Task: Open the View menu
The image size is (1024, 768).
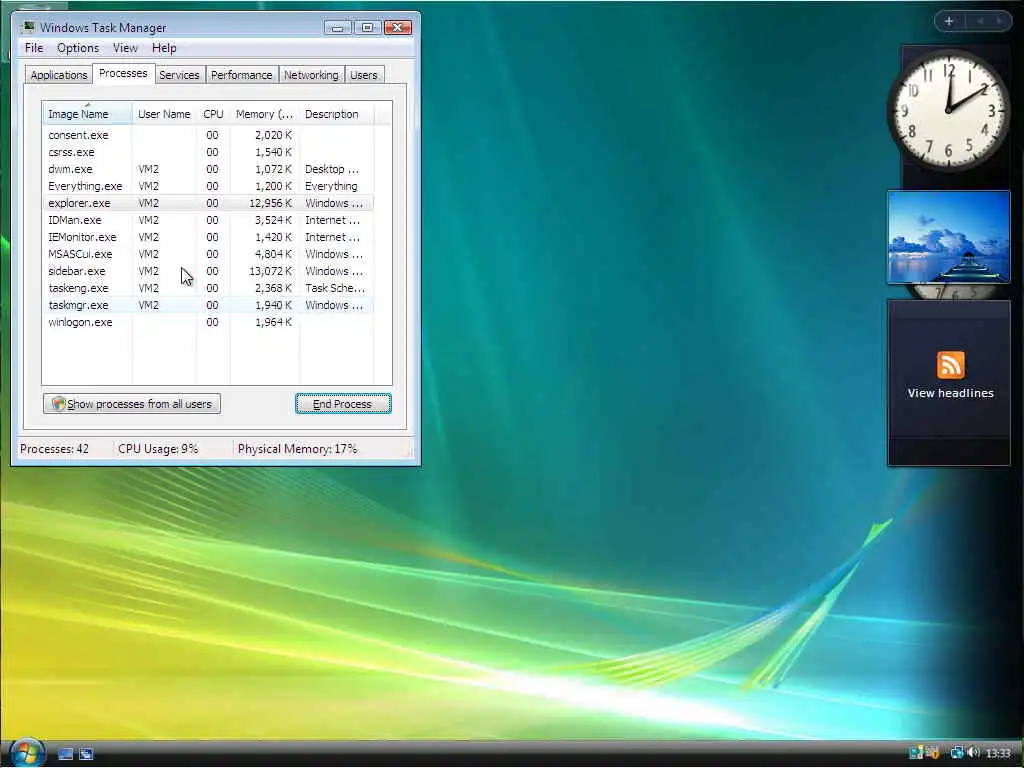Action: point(125,48)
